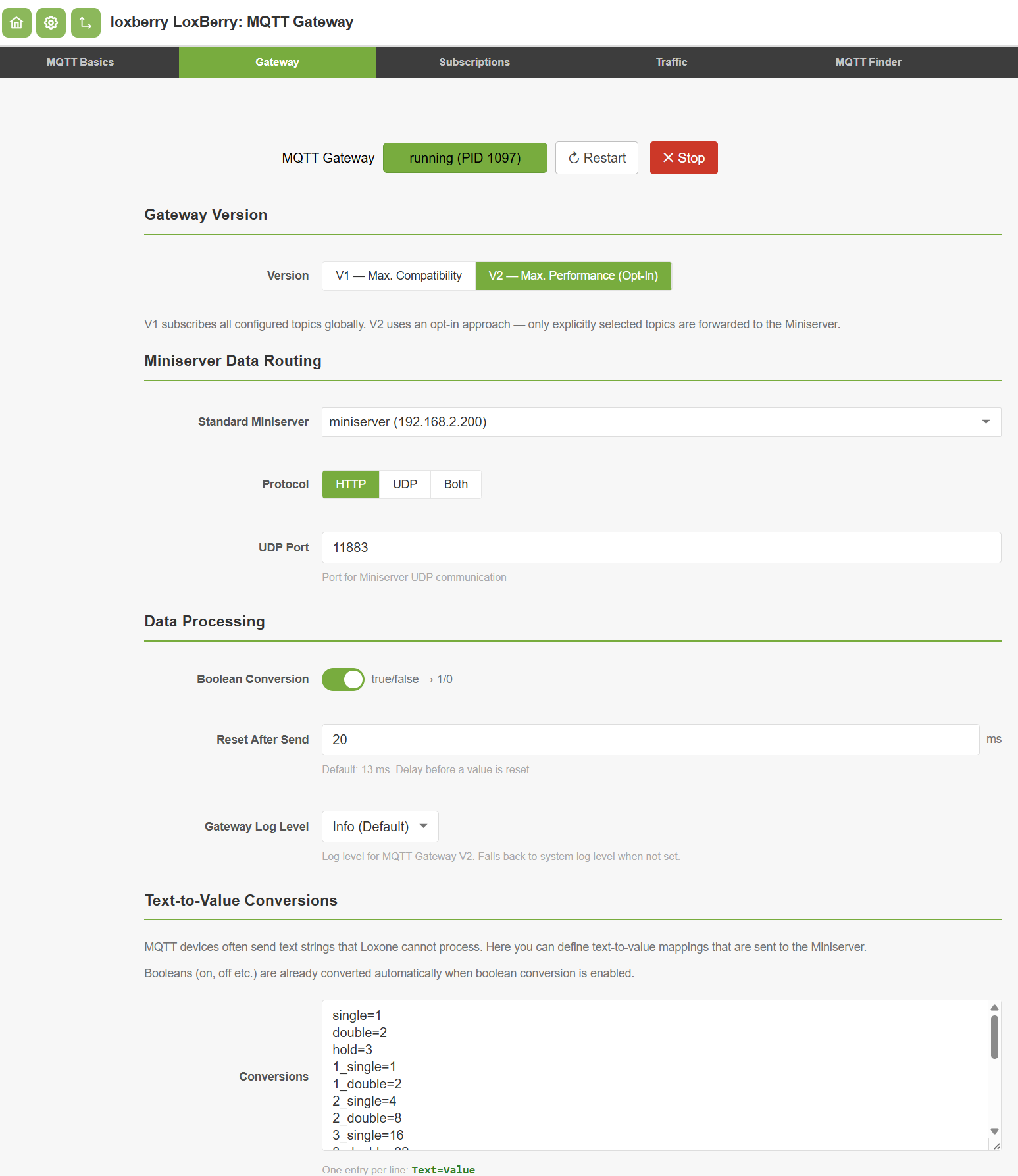1018x1176 pixels.
Task: Click the 'hold=3' conversion line
Action: 352,1050
